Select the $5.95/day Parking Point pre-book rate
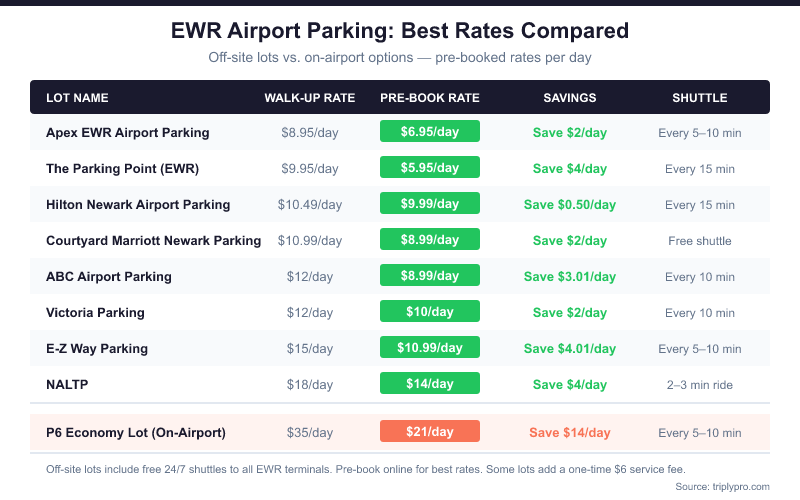 430,168
